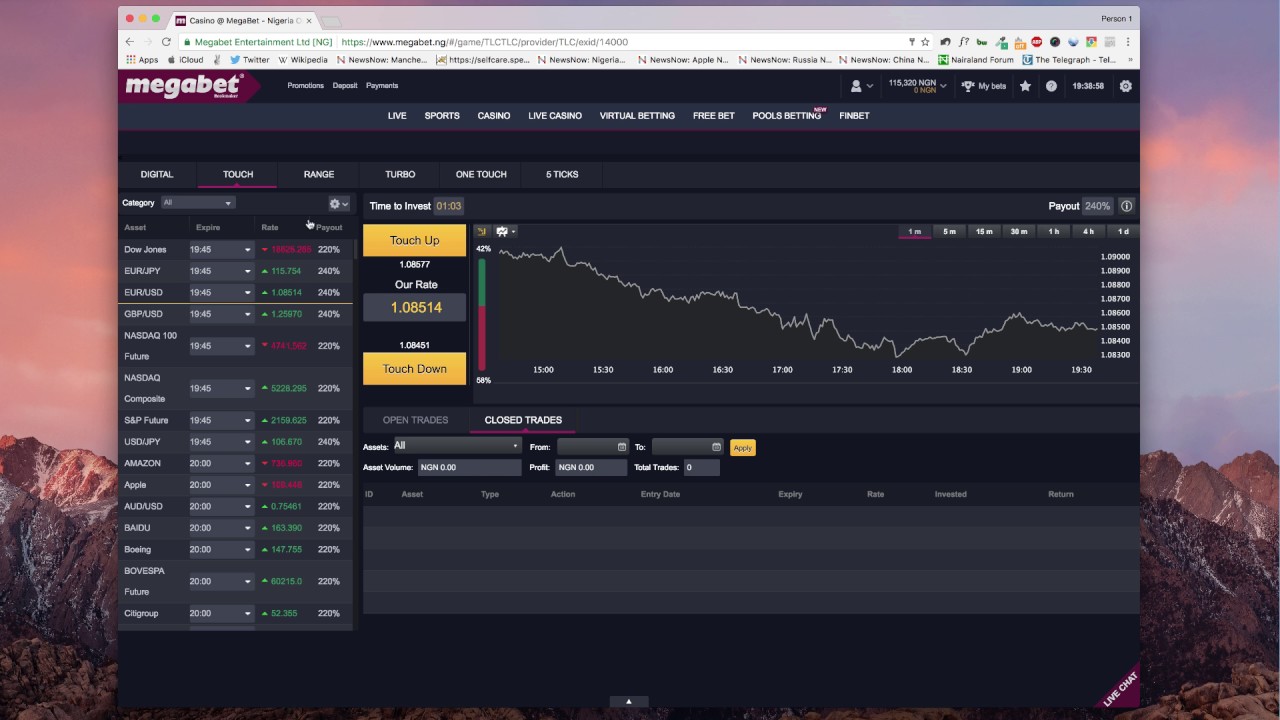Open the Payments link

(x=382, y=86)
